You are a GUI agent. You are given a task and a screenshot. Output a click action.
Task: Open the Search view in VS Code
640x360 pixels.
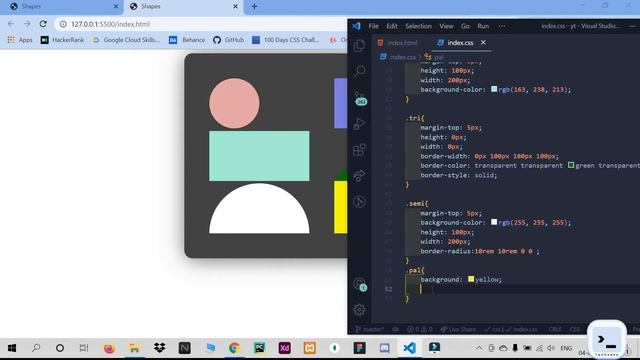point(359,71)
